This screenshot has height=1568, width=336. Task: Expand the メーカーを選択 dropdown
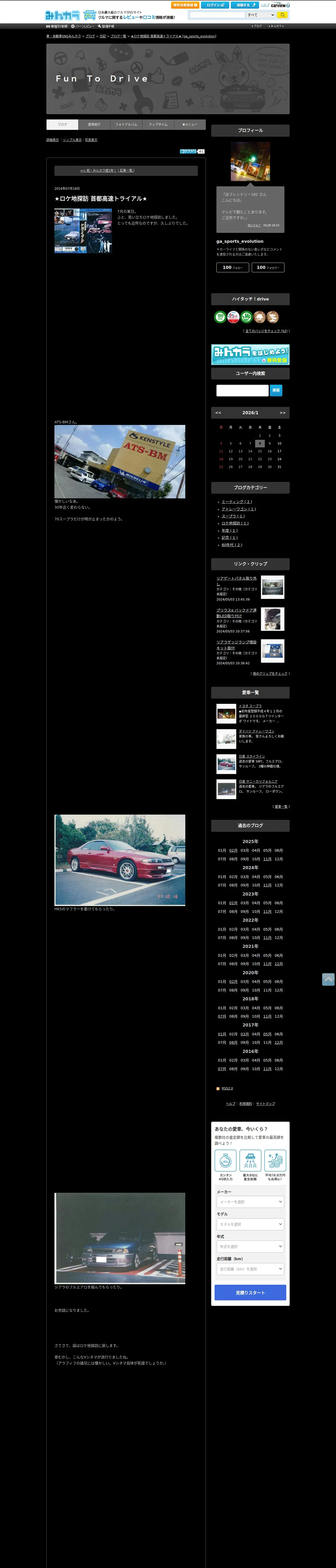(x=250, y=1202)
